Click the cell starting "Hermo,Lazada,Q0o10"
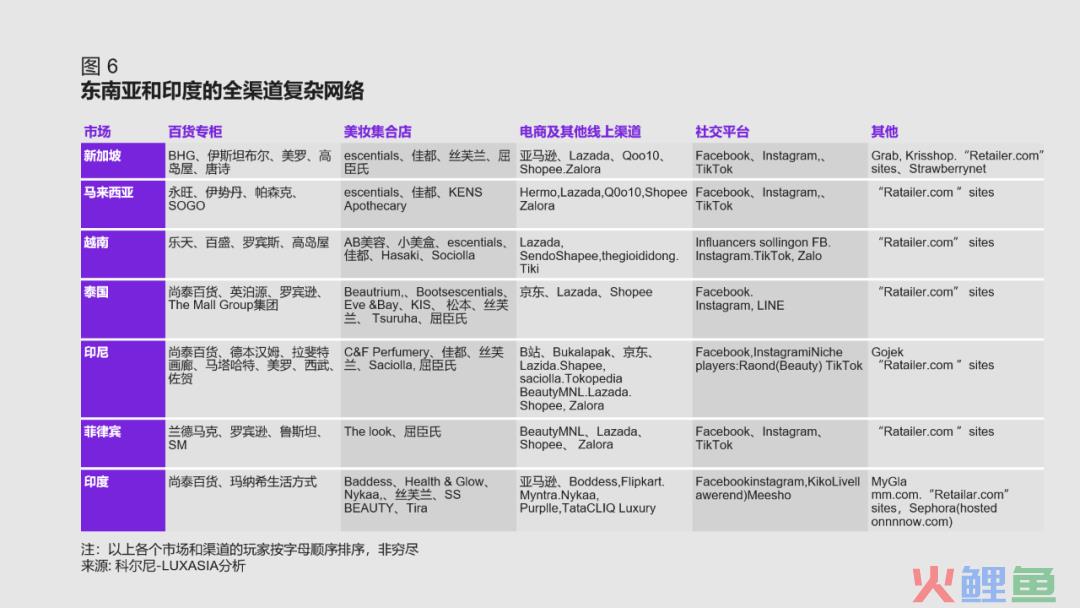1080x608 pixels. [x=604, y=204]
